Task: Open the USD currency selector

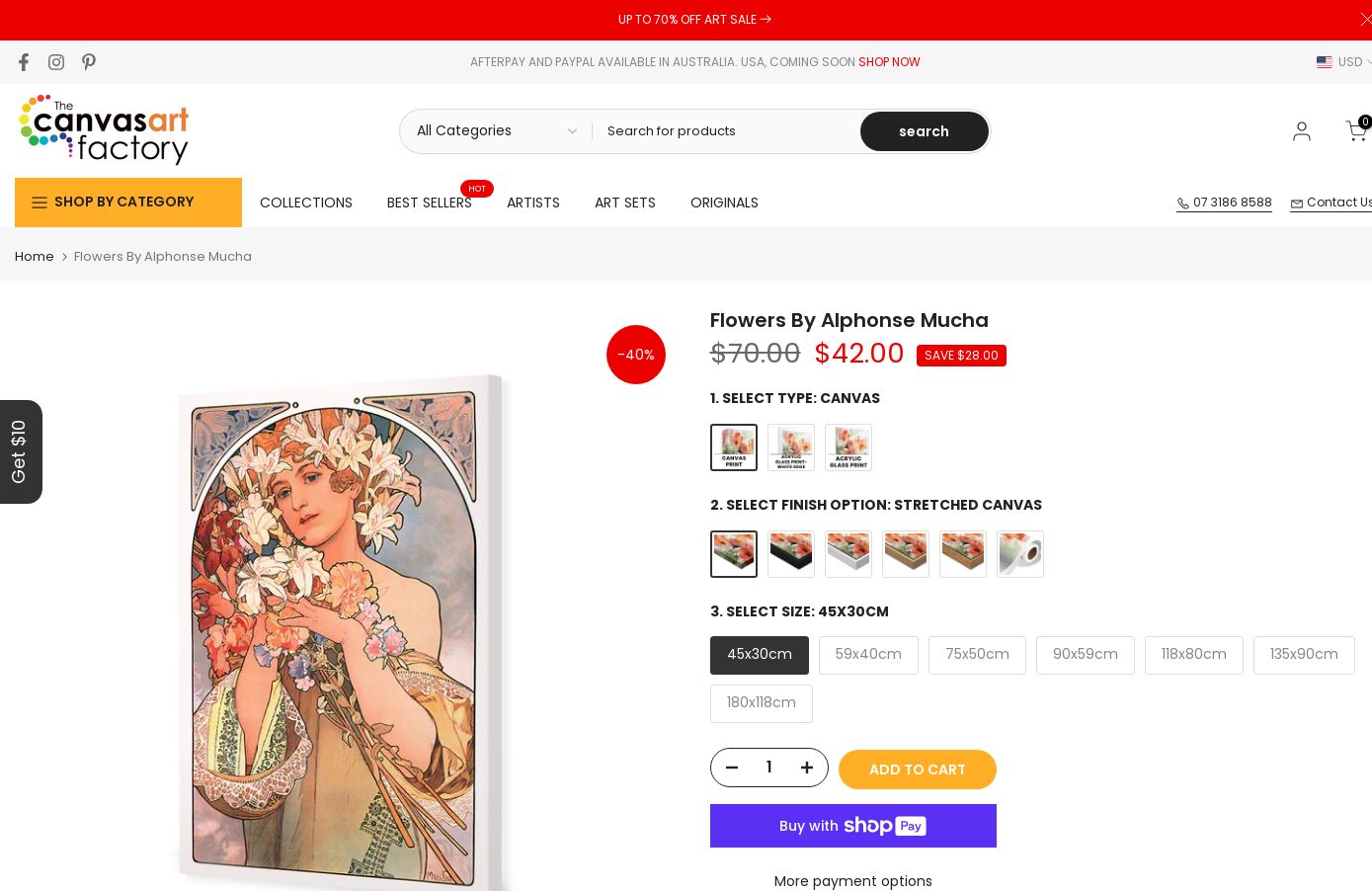Action: [1344, 62]
